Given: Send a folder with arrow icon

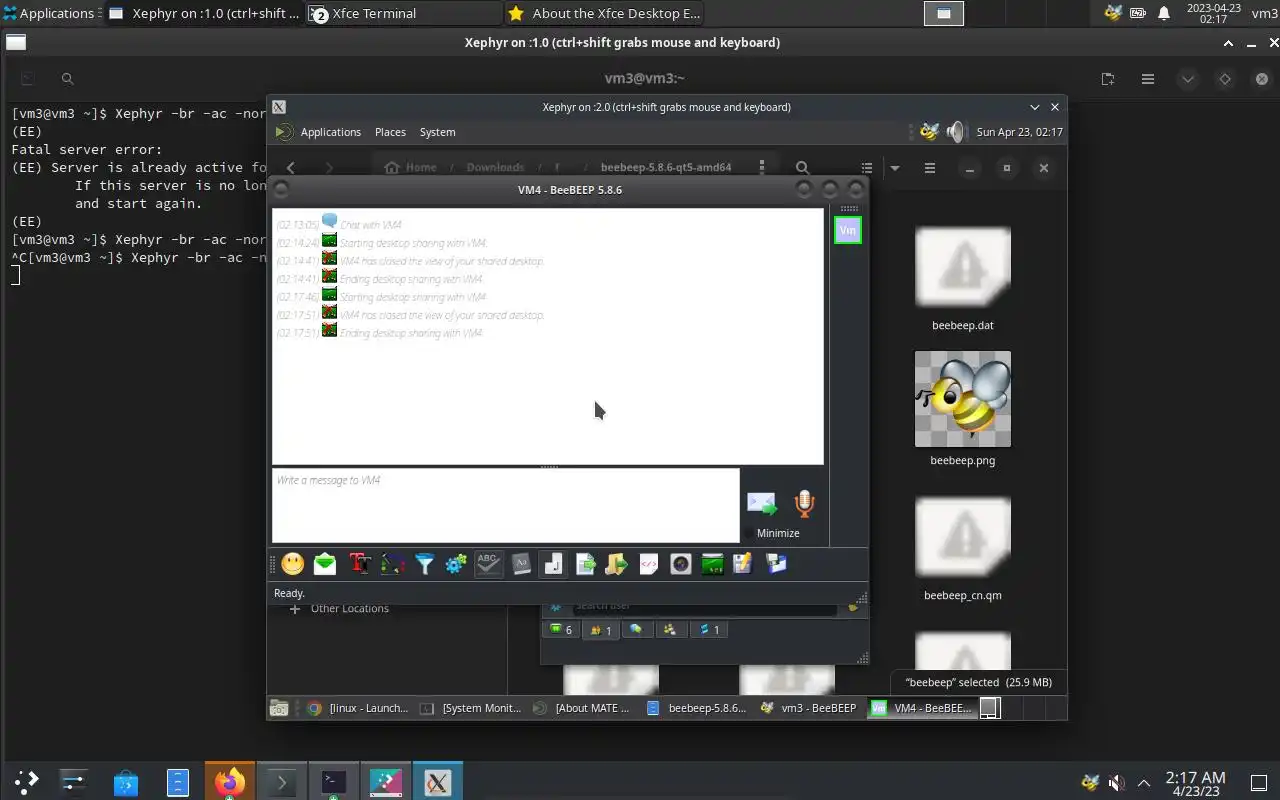Looking at the screenshot, I should coord(616,564).
